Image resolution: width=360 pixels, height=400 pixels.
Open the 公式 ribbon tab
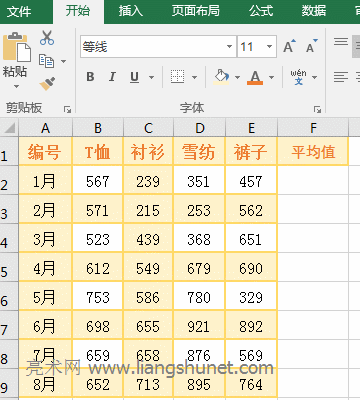click(x=261, y=11)
